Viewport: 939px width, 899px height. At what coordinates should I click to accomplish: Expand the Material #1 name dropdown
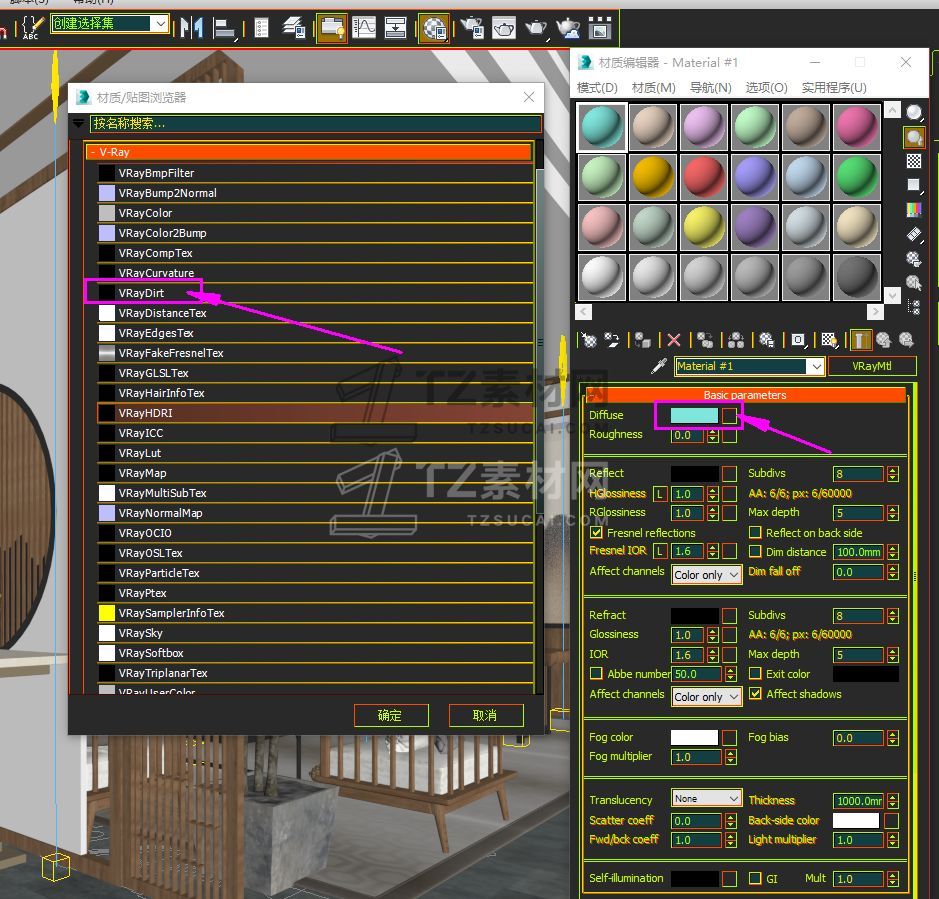tap(815, 367)
